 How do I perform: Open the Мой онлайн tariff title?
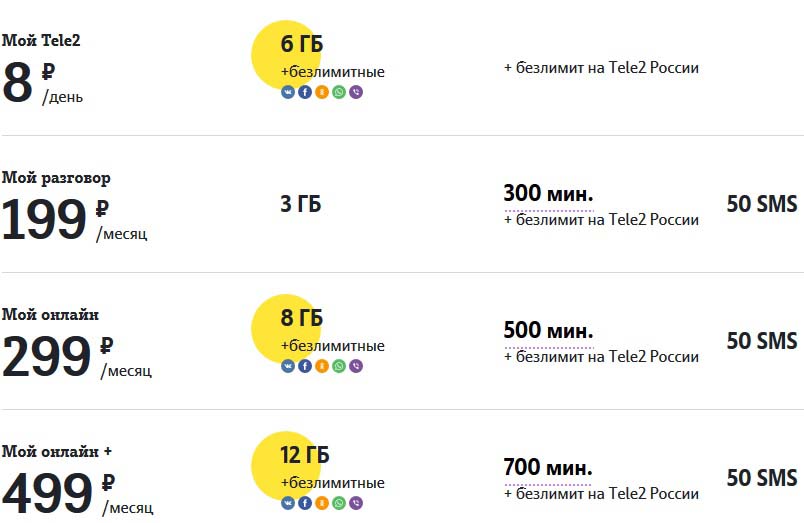pyautogui.click(x=50, y=314)
